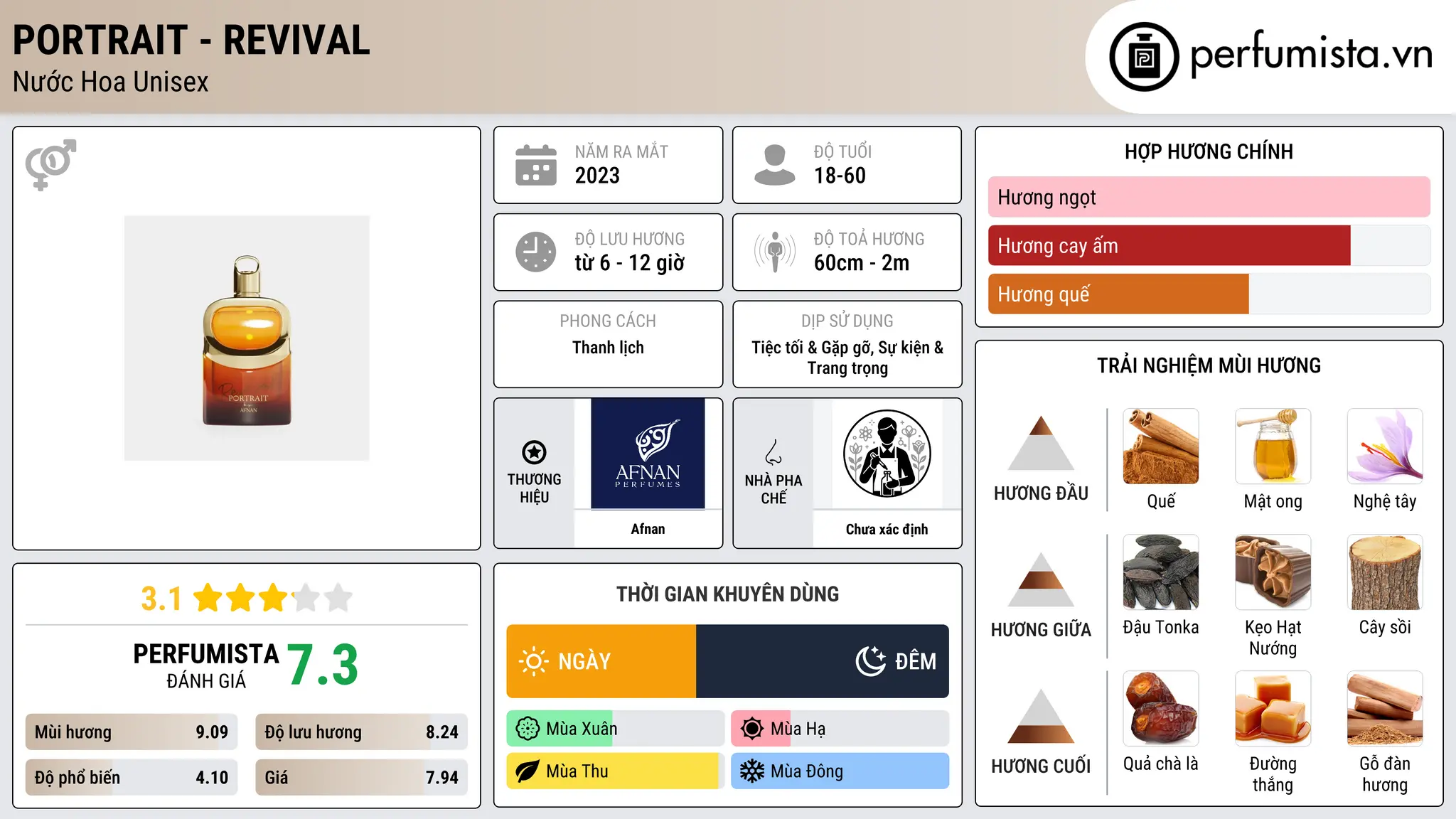1456x819 pixels.
Task: Click the launch year 2023 value
Action: pyautogui.click(x=597, y=176)
